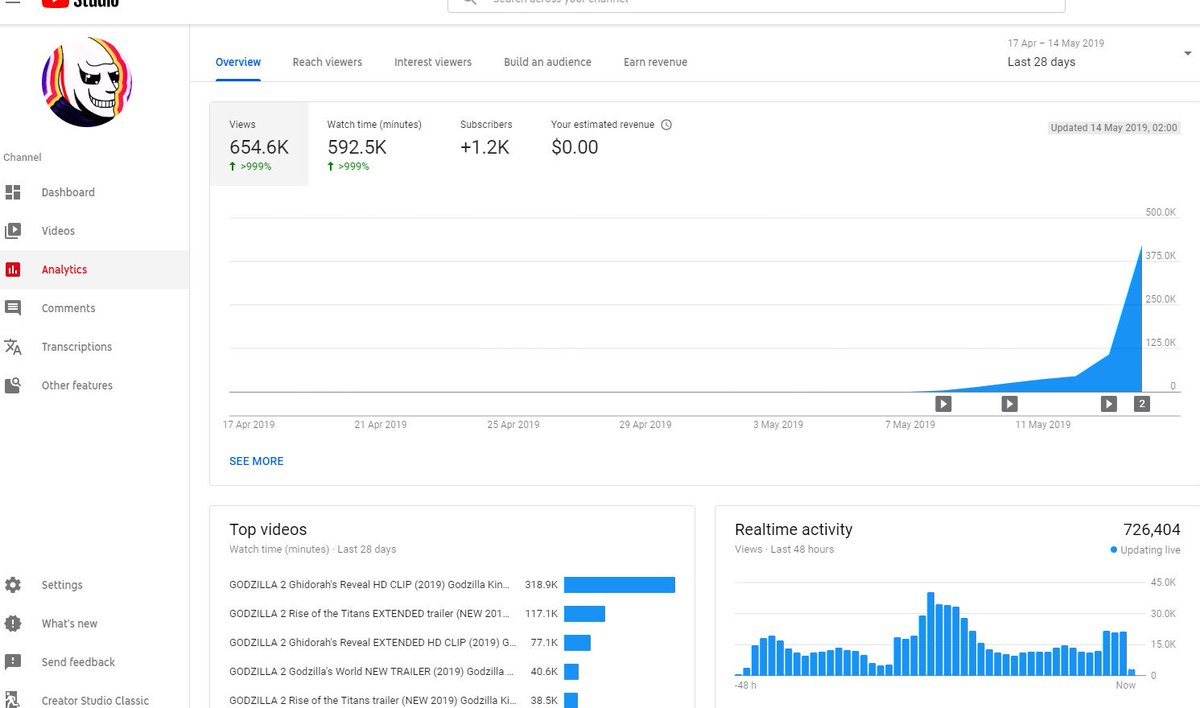The height and width of the screenshot is (708, 1200).
Task: Click the 117.1K watch time bar
Action: 584,614
